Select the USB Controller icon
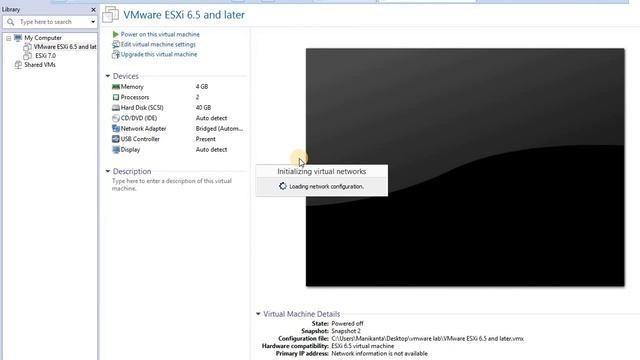Image resolution: width=640 pixels, height=360 pixels. (116, 139)
